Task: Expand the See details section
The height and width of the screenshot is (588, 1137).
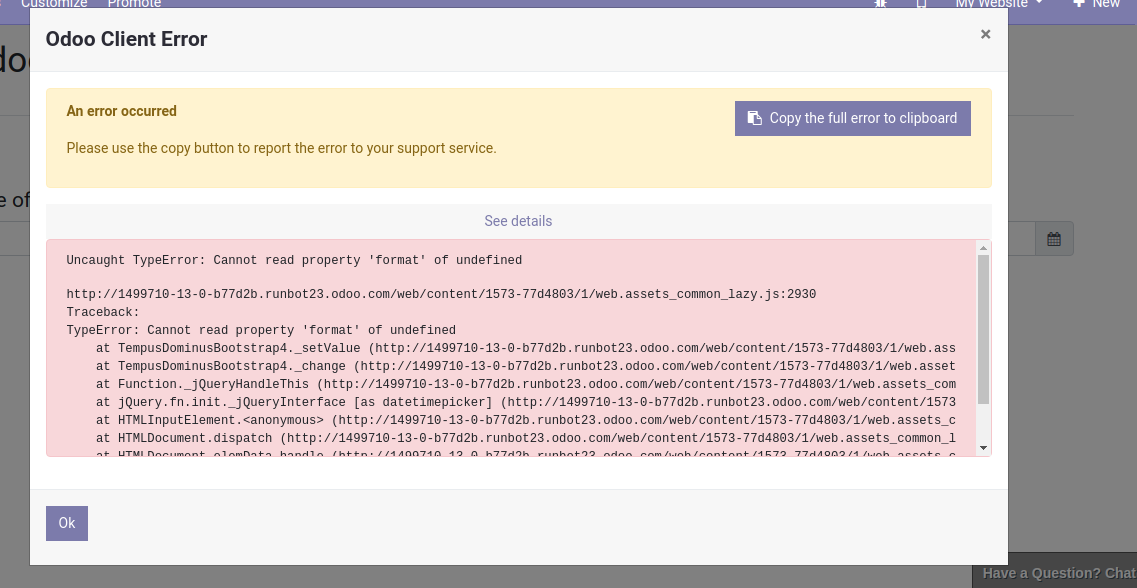Action: (518, 221)
